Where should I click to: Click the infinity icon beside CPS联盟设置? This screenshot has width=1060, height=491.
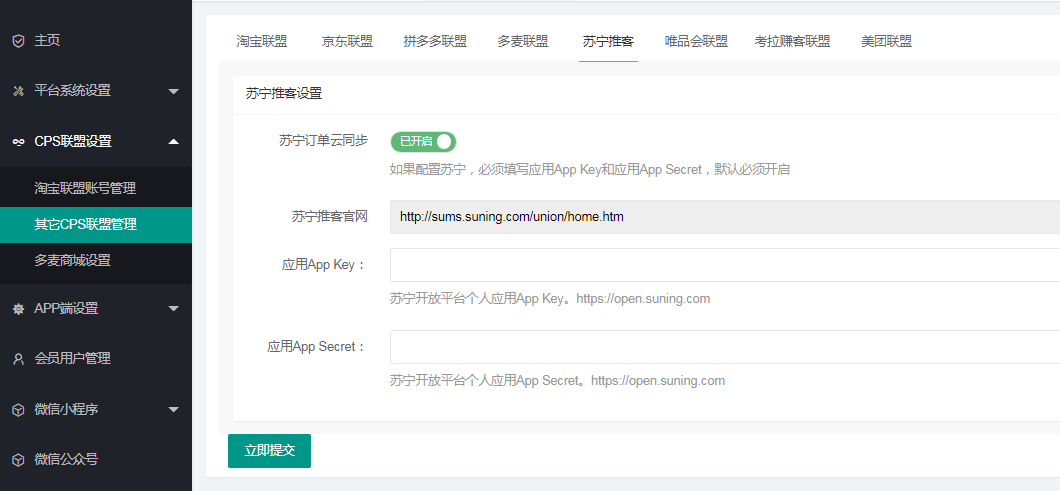point(18,141)
